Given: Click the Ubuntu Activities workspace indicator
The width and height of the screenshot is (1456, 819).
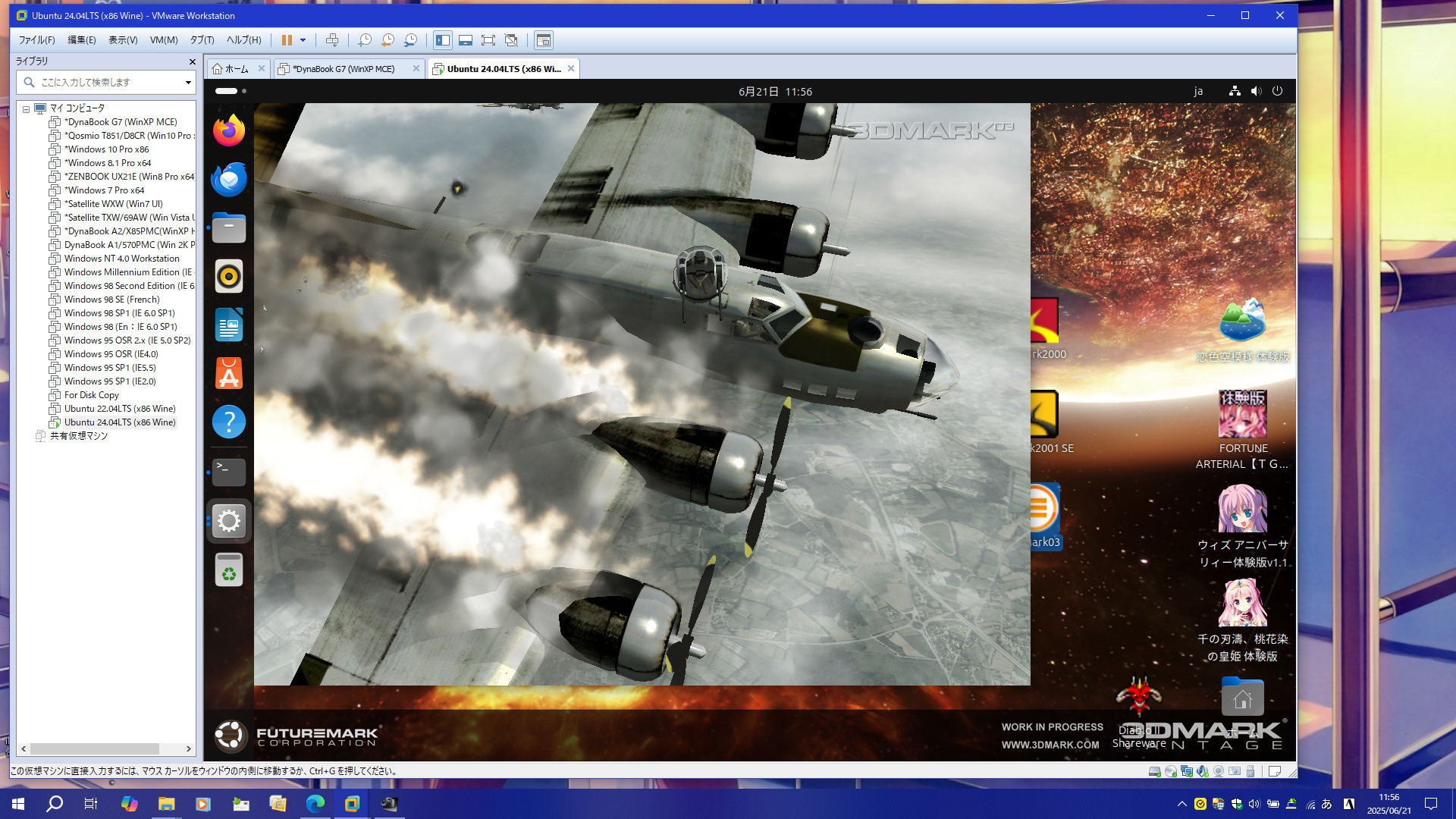Looking at the screenshot, I should point(231,91).
